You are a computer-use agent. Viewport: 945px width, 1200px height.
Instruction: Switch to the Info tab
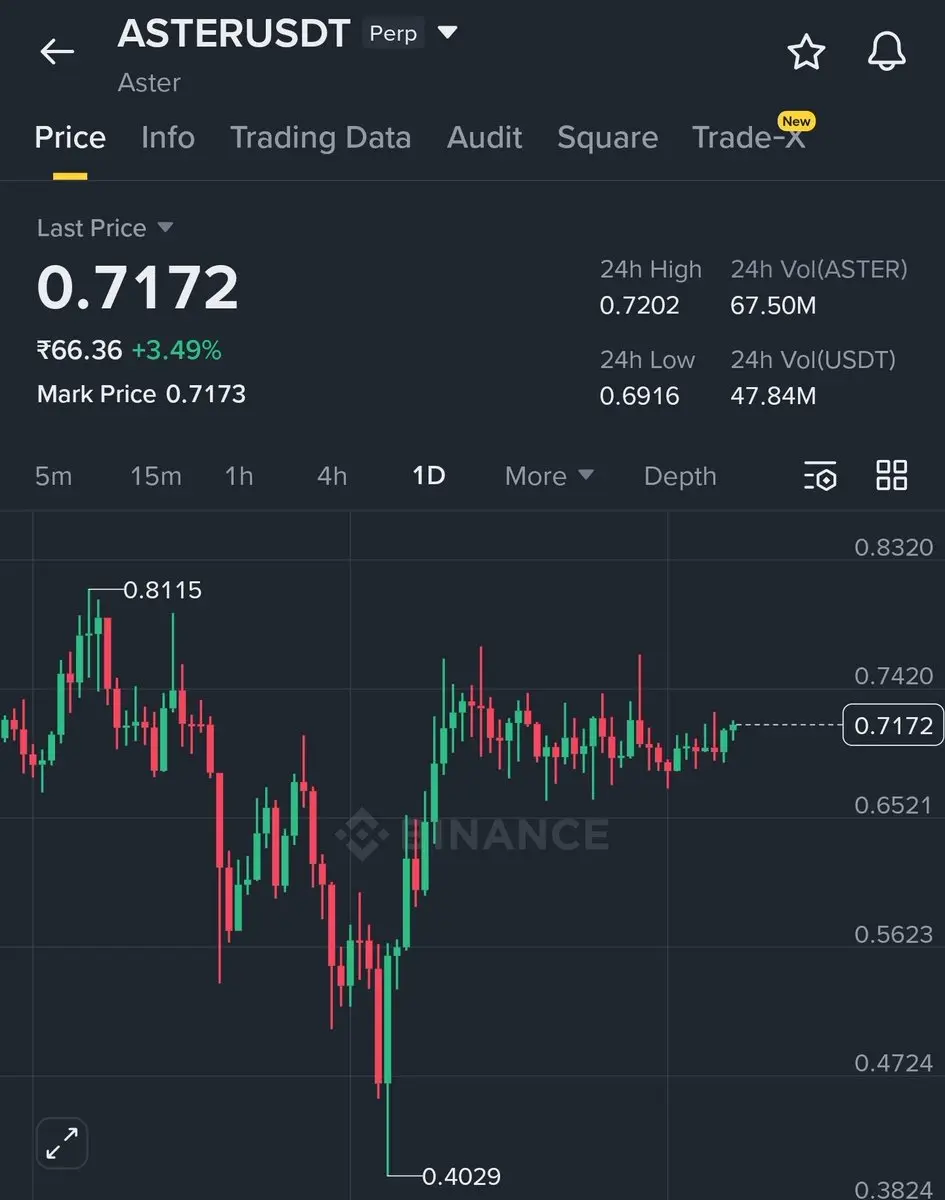168,137
